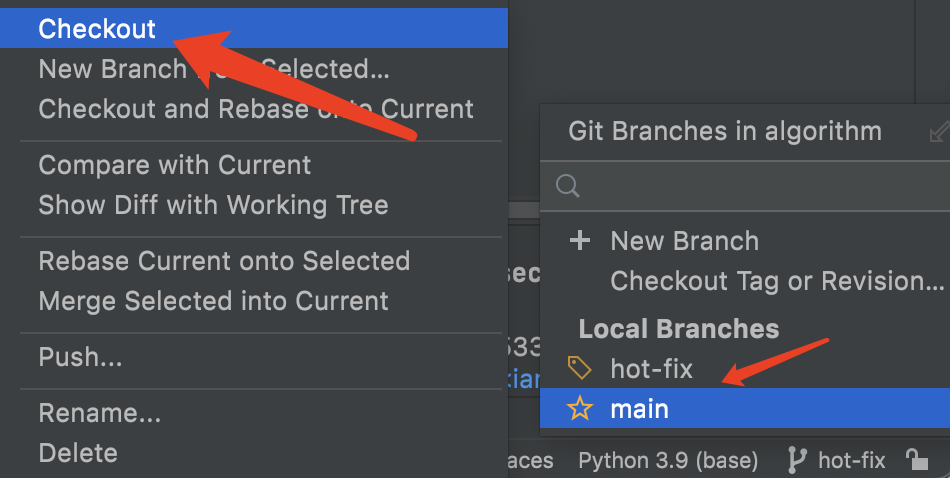Click Delete in the branch menu
Image resolution: width=950 pixels, height=478 pixels.
(x=78, y=452)
